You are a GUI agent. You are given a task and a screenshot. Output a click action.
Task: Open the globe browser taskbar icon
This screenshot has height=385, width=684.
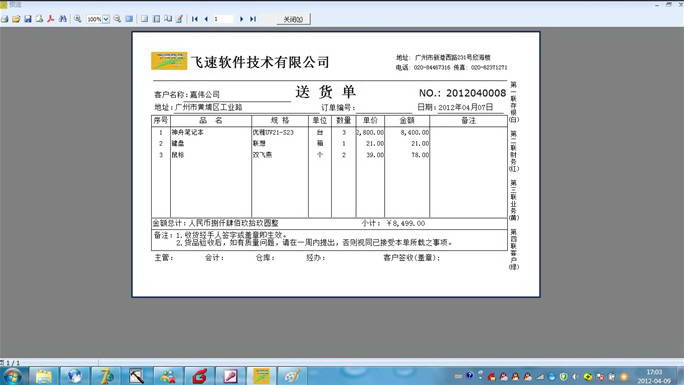pyautogui.click(x=74, y=376)
